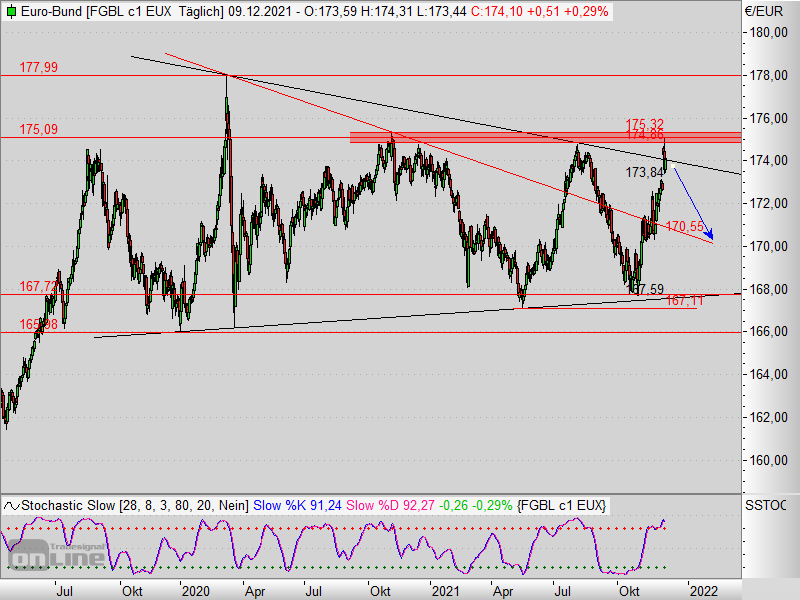Click the green status icon beside Euro-Bund title
Image resolution: width=800 pixels, height=600 pixels.
(x=12, y=13)
